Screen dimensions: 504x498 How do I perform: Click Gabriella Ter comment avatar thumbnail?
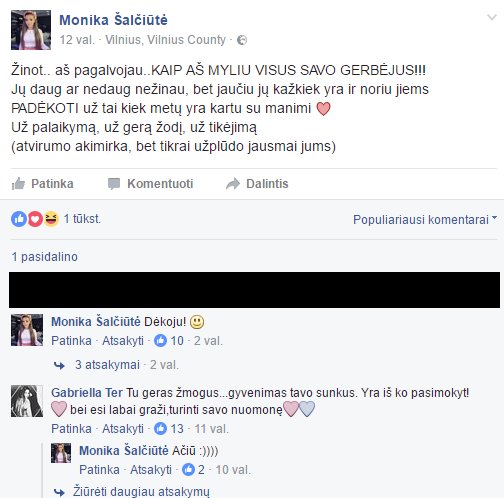tap(27, 401)
